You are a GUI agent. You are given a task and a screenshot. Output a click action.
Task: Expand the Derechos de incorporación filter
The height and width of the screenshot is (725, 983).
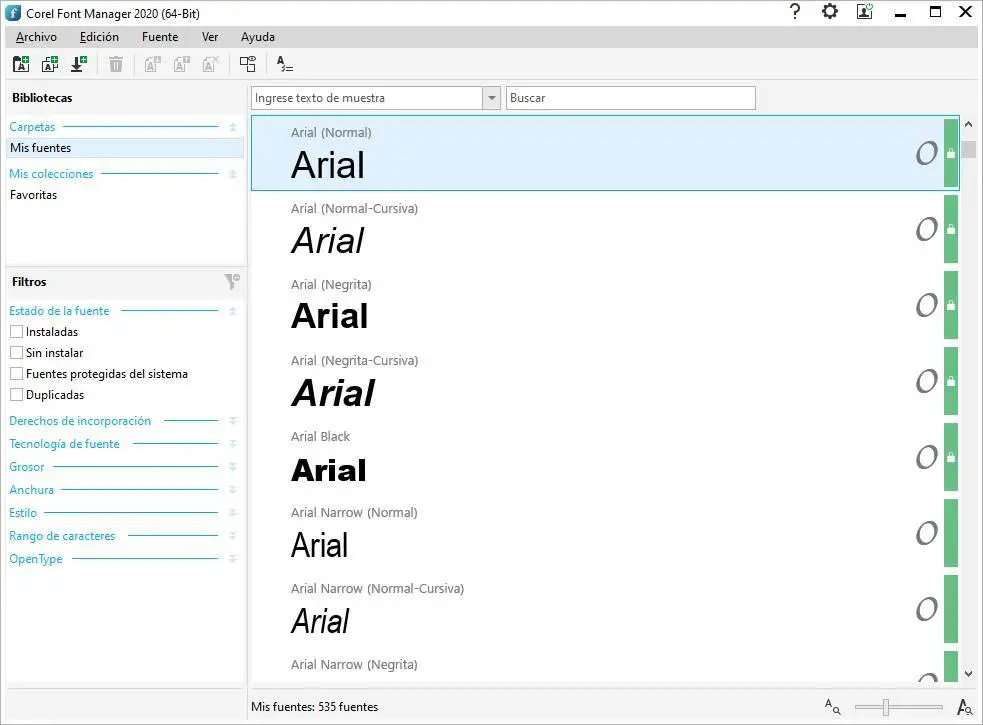coord(233,421)
